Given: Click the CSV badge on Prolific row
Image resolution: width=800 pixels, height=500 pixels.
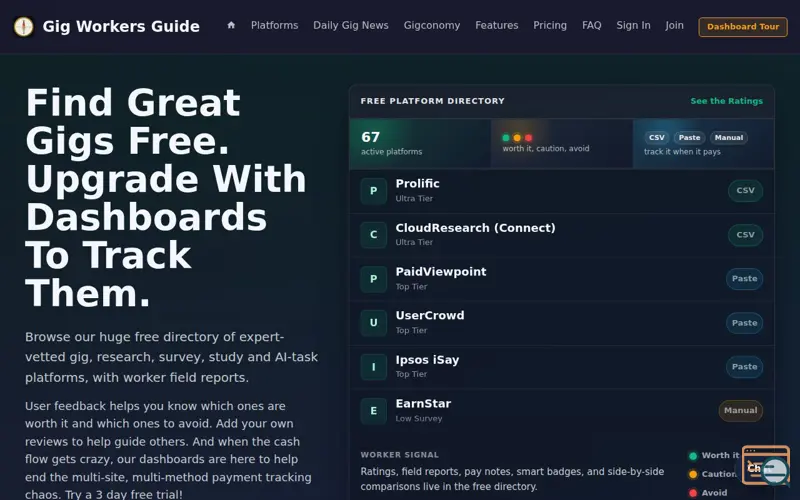Looking at the screenshot, I should [x=745, y=190].
